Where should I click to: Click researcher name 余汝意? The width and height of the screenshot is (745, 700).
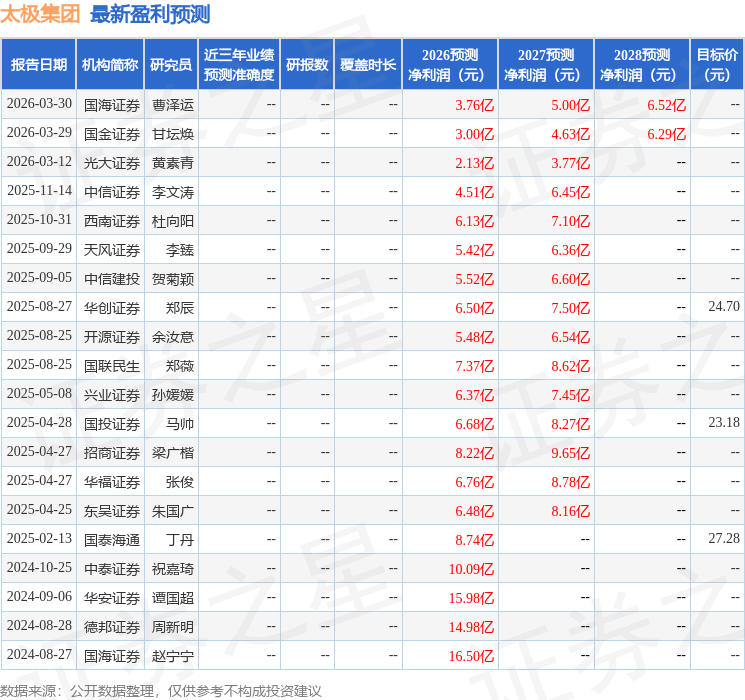point(173,337)
